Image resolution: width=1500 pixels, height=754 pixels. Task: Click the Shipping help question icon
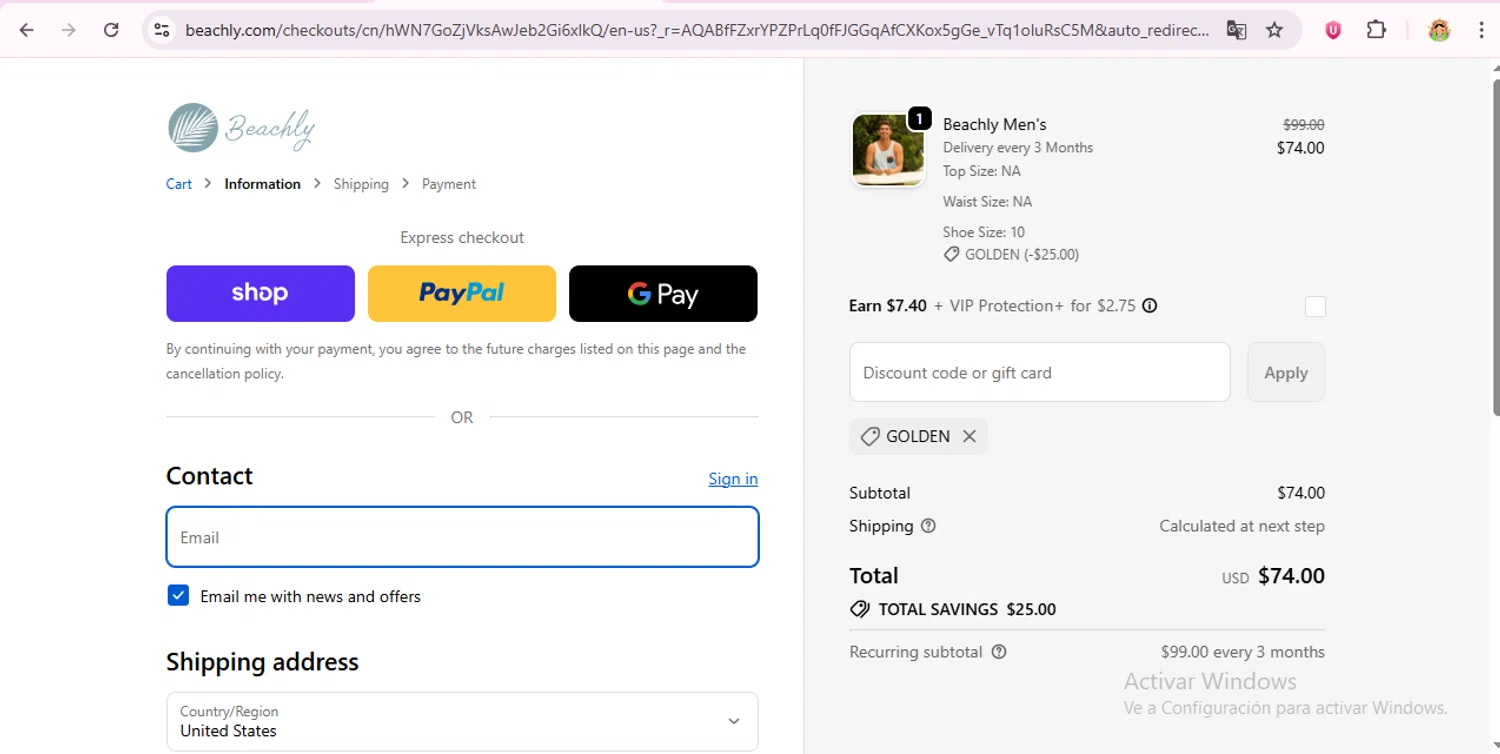point(928,526)
